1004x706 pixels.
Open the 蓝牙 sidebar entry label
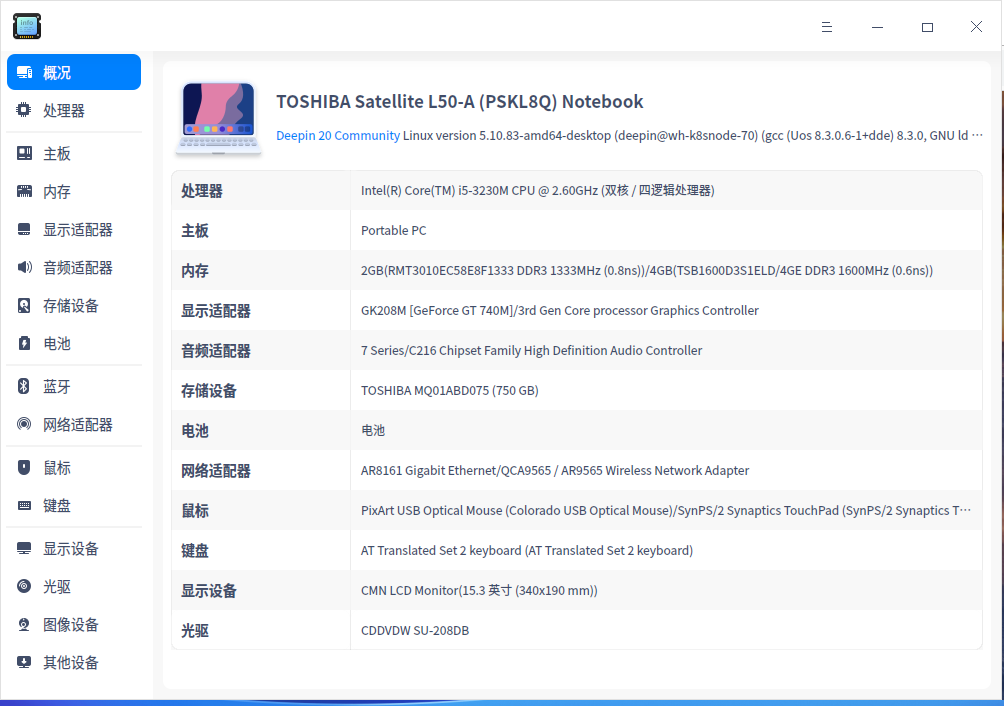(56, 387)
